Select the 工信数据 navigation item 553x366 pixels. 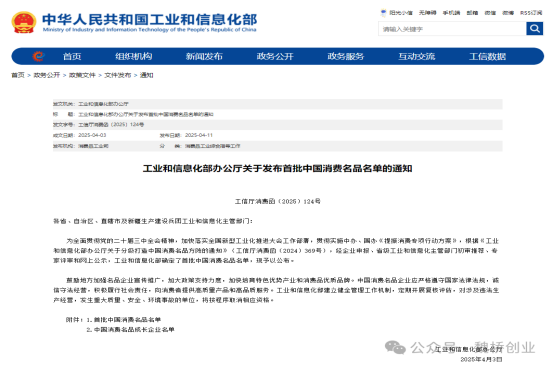coord(487,56)
